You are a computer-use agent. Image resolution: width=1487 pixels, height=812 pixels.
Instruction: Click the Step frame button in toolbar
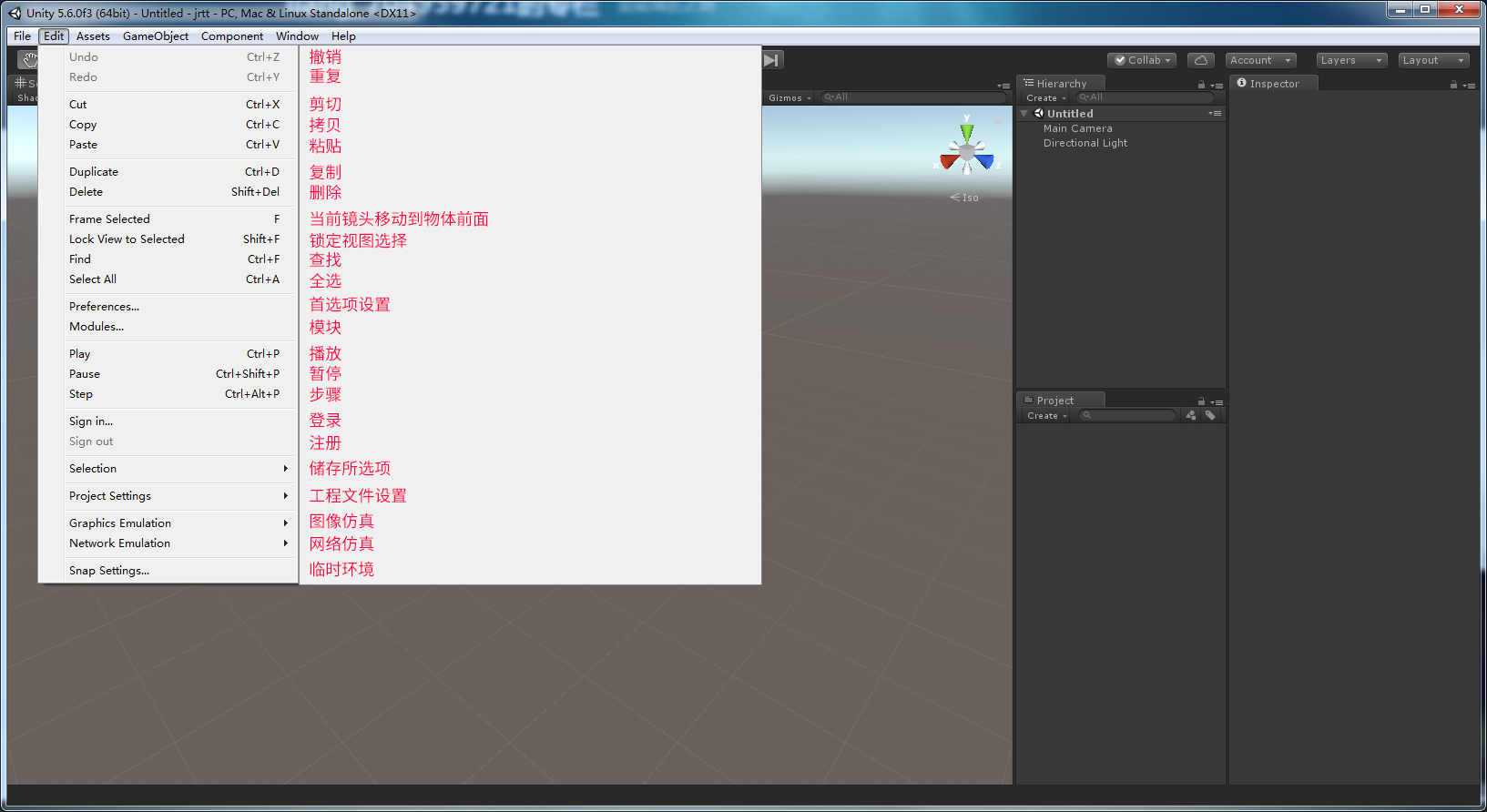pyautogui.click(x=771, y=60)
